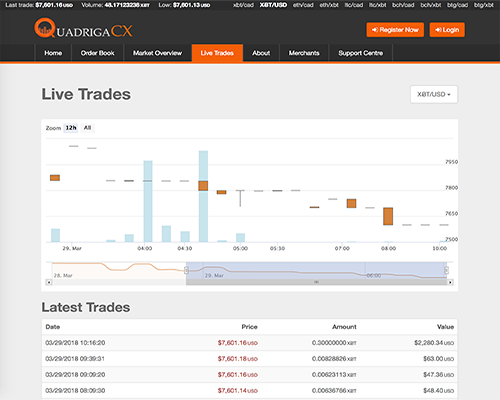Click trade date 03/29/2018 09:39:31
This screenshot has height=400, width=500.
(x=75, y=359)
